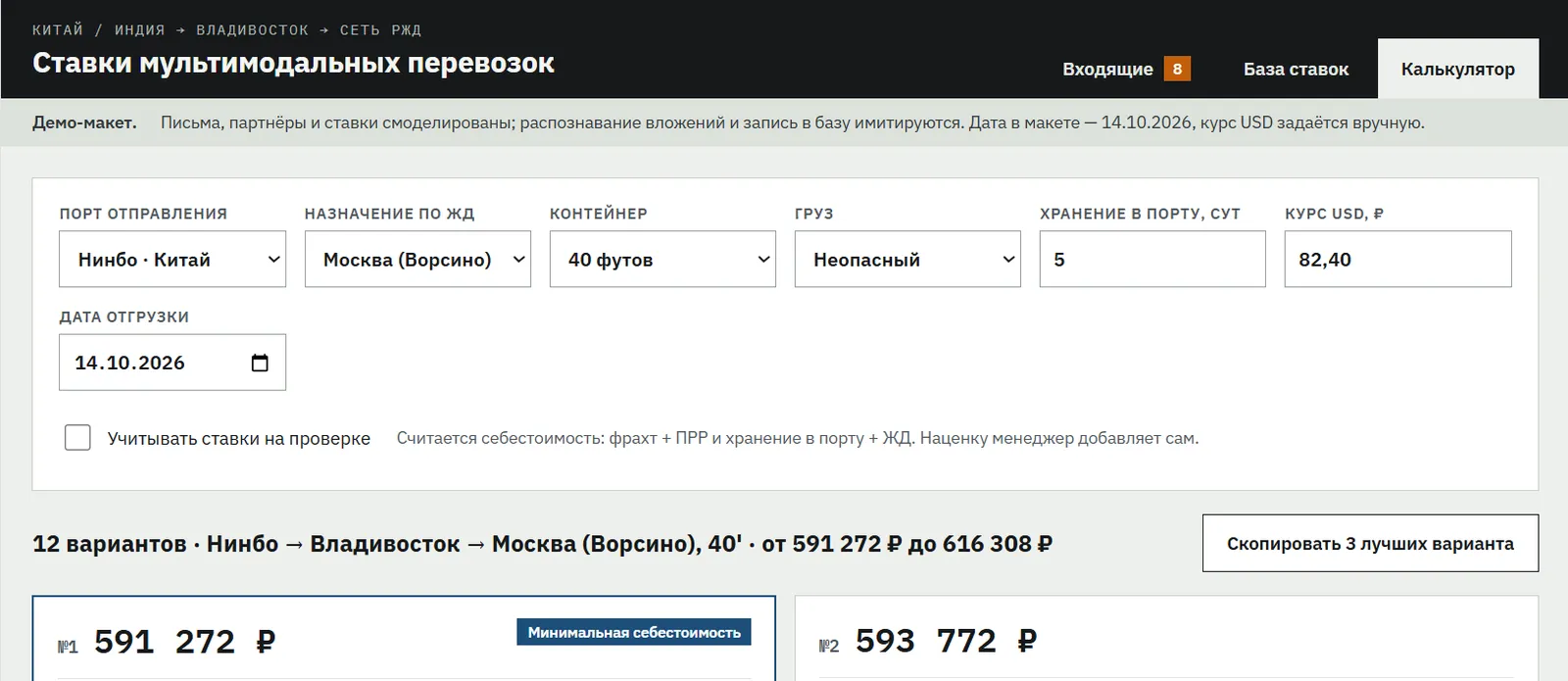This screenshot has height=681, width=1568.
Task: Expand the Москва (Ворсино) destination dropdown
Action: point(417,259)
